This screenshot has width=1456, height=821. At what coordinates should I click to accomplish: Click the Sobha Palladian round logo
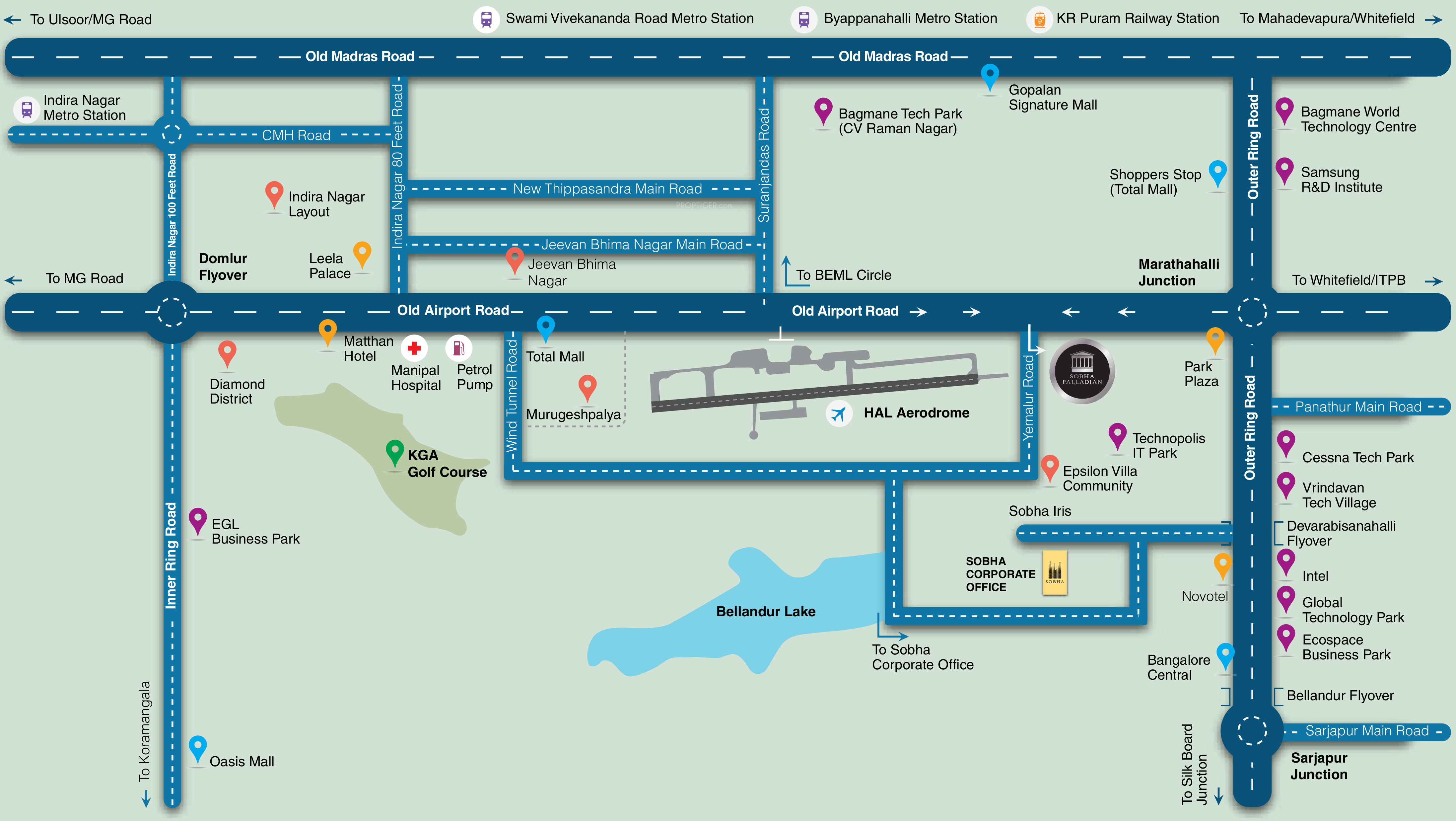tap(1082, 371)
